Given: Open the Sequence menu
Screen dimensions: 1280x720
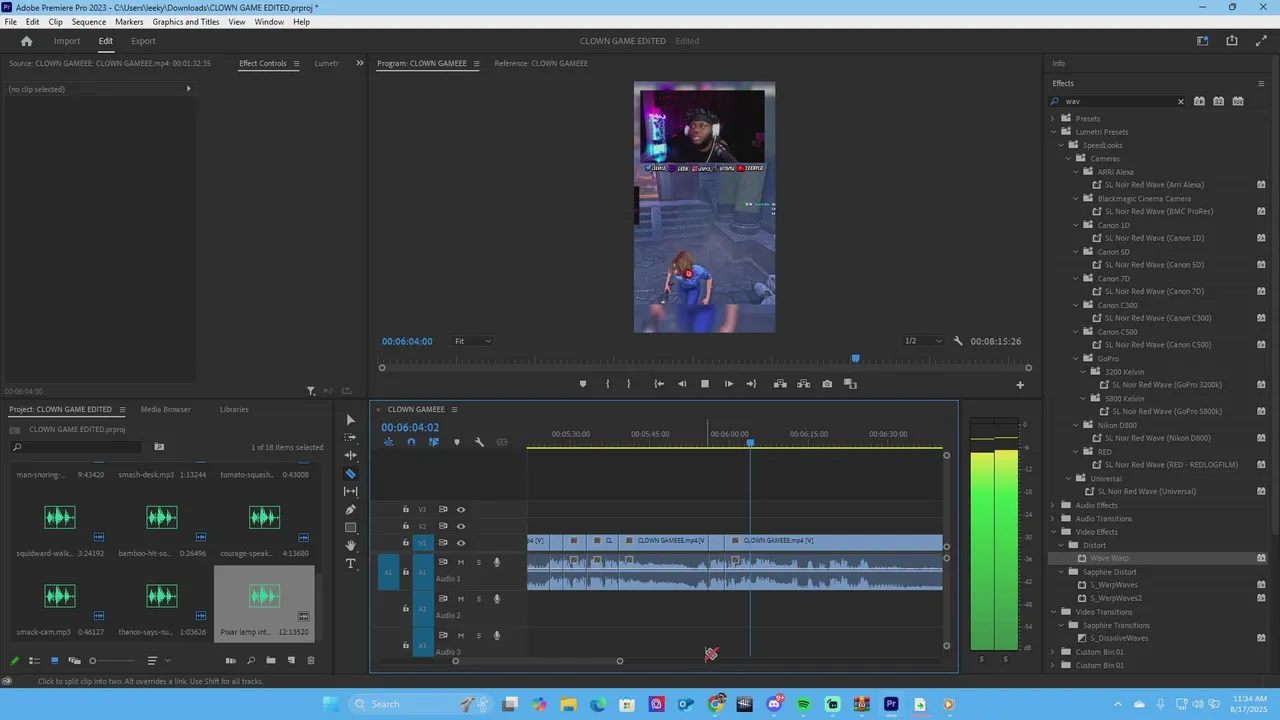Looking at the screenshot, I should (89, 22).
